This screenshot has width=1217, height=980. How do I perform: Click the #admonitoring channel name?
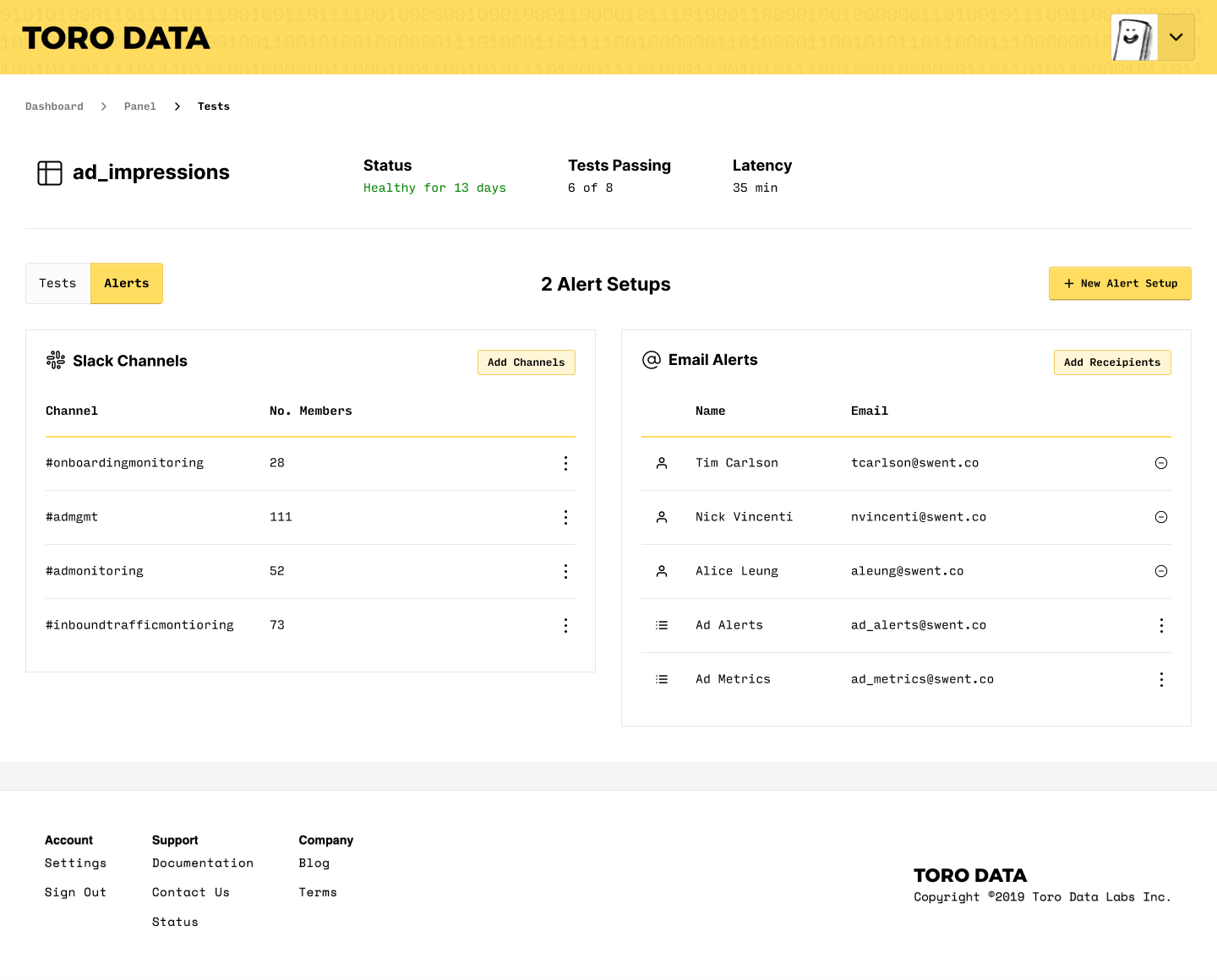point(95,571)
